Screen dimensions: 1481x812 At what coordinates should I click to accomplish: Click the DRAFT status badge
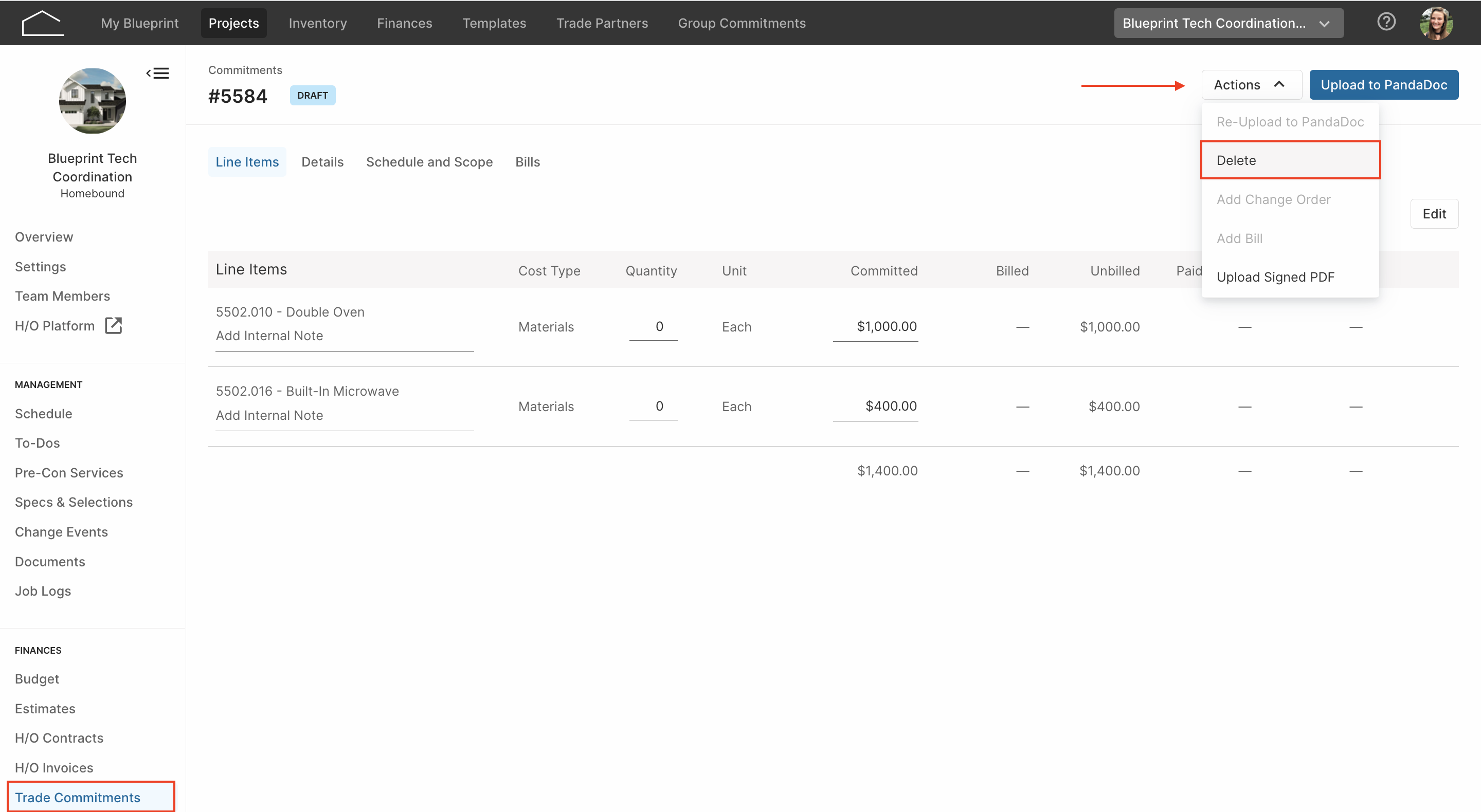[312, 96]
